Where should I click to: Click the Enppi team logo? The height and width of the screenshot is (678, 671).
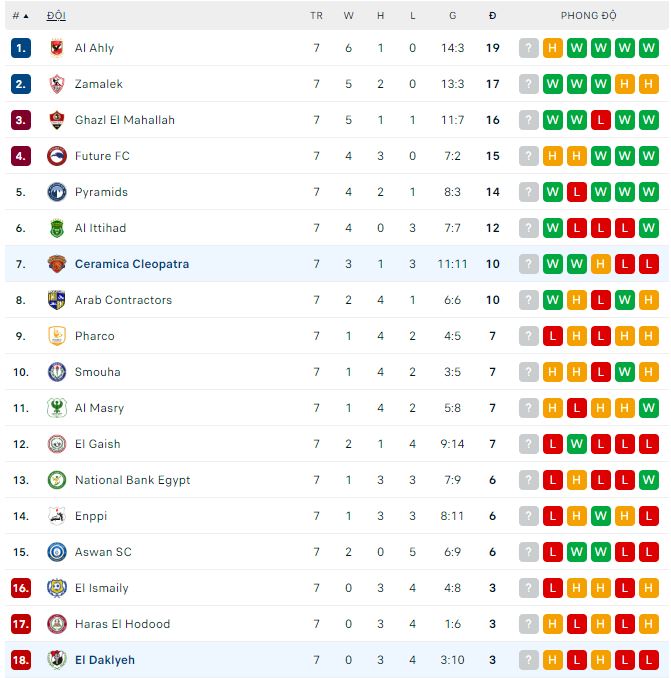coord(56,516)
